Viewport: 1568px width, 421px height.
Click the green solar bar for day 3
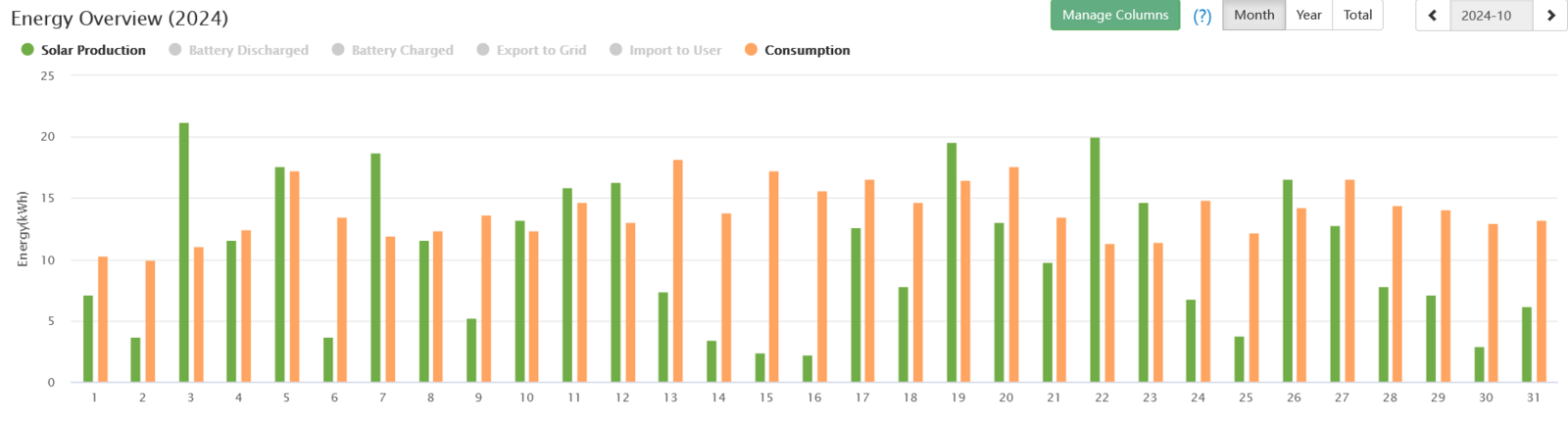click(184, 253)
